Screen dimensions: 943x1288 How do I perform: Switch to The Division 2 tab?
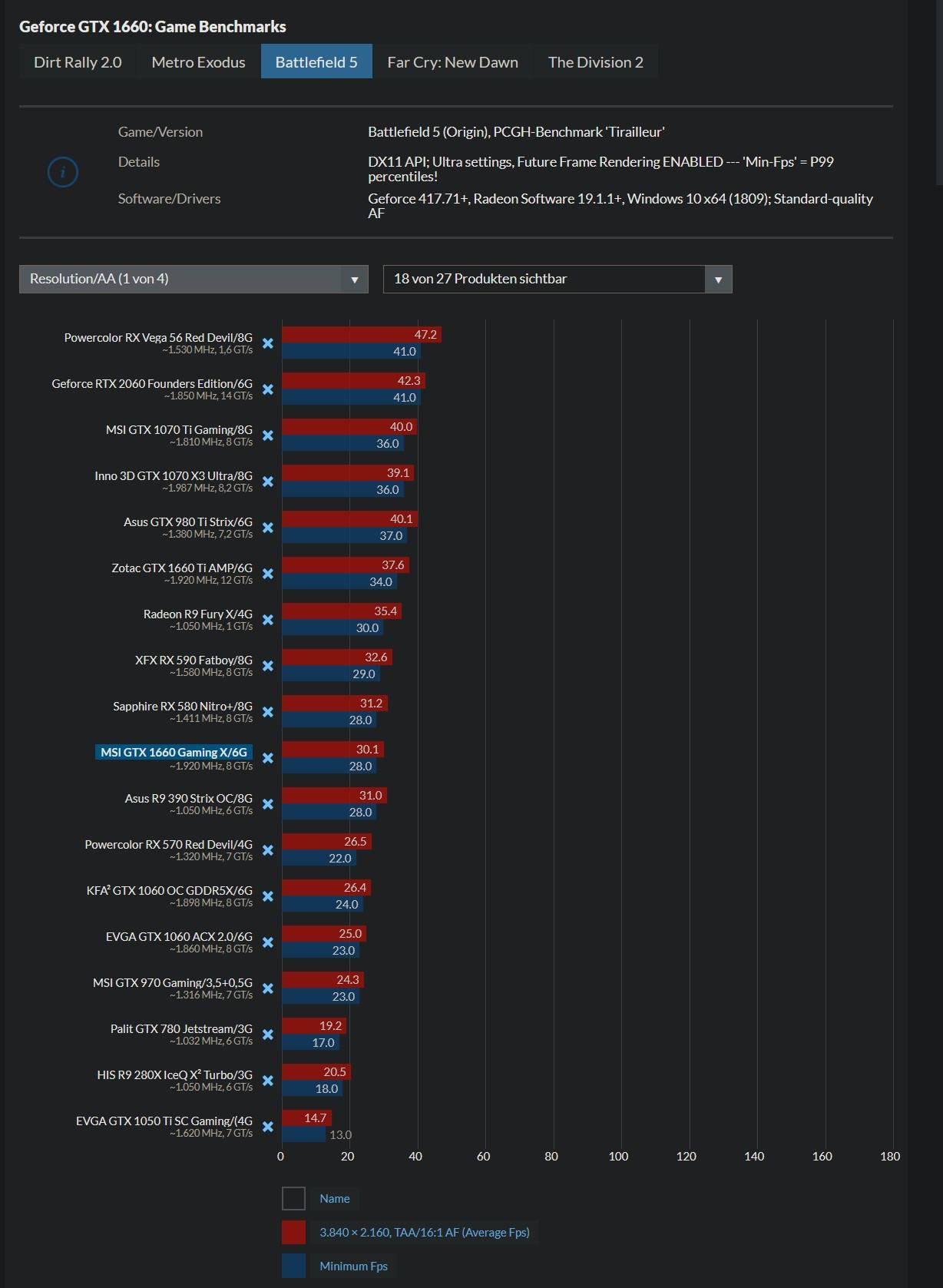point(596,61)
